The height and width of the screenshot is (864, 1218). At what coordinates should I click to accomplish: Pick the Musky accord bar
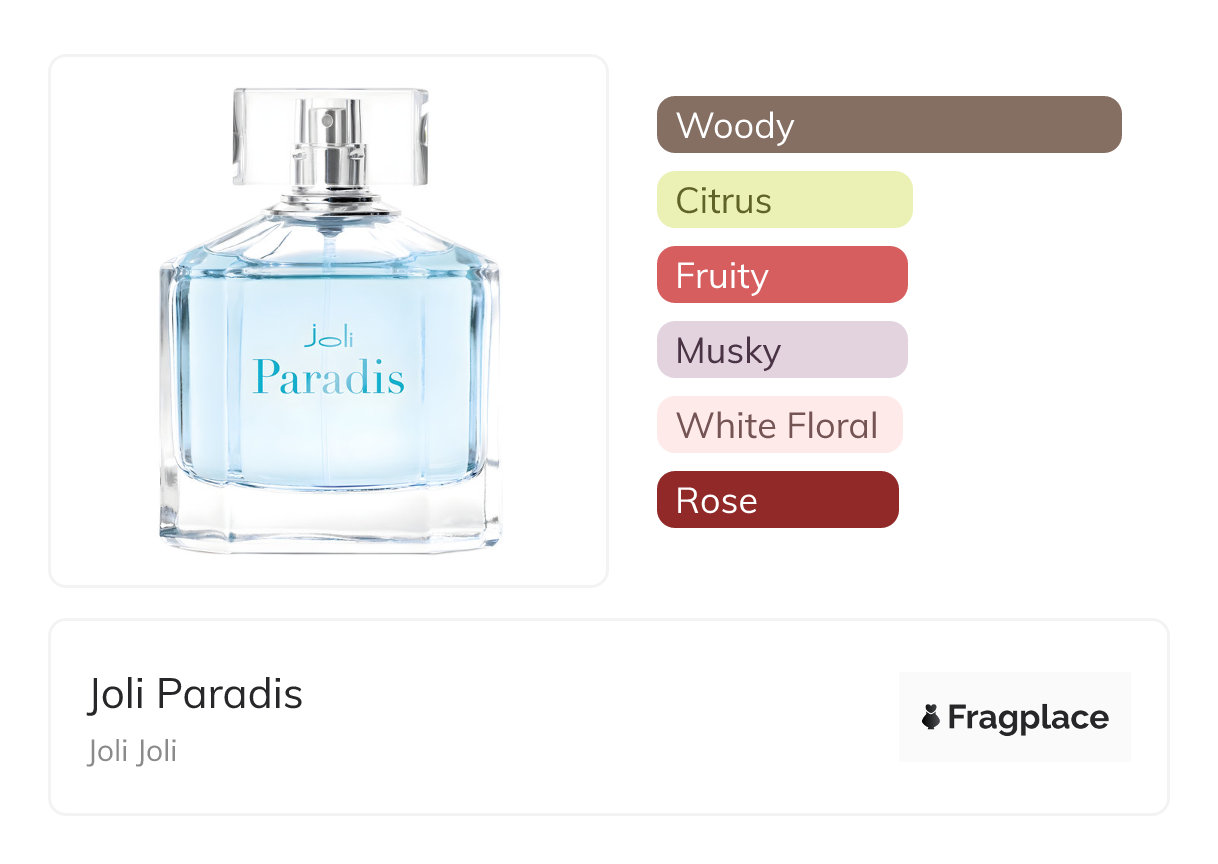pos(782,350)
